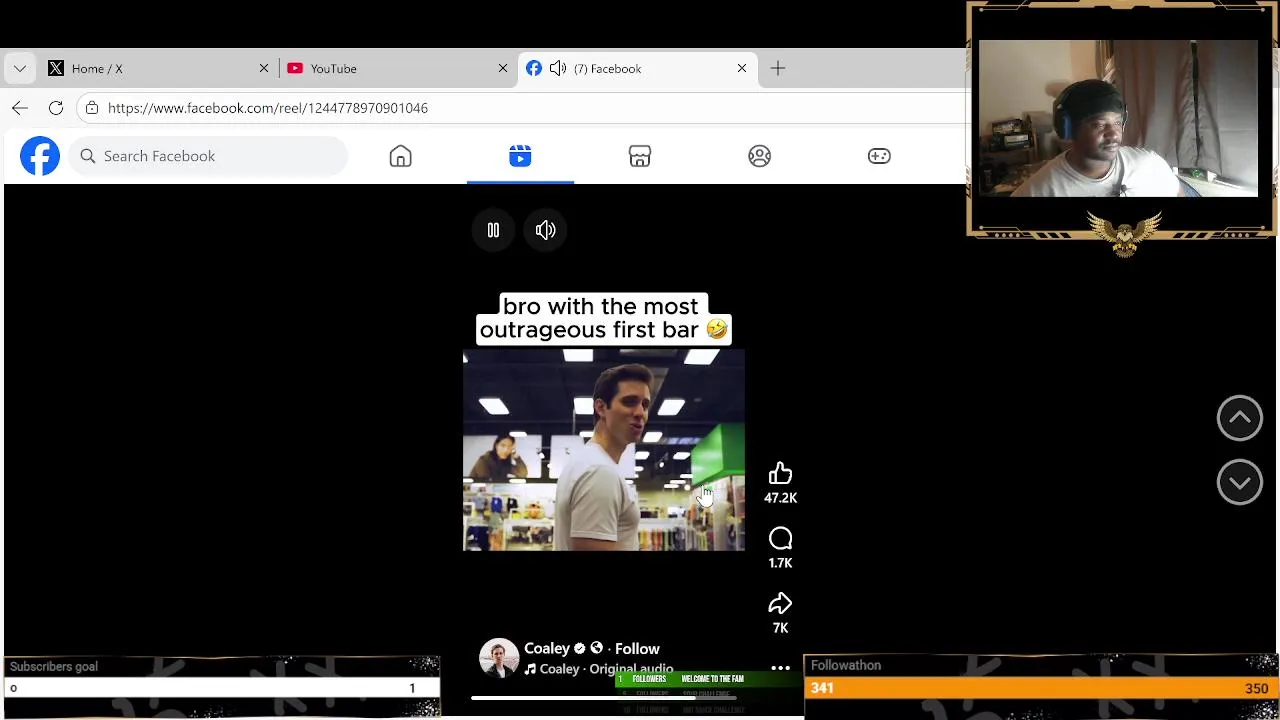Viewport: 1280px width, 720px height.
Task: Open the Facebook logo home link
Action: coord(40,156)
